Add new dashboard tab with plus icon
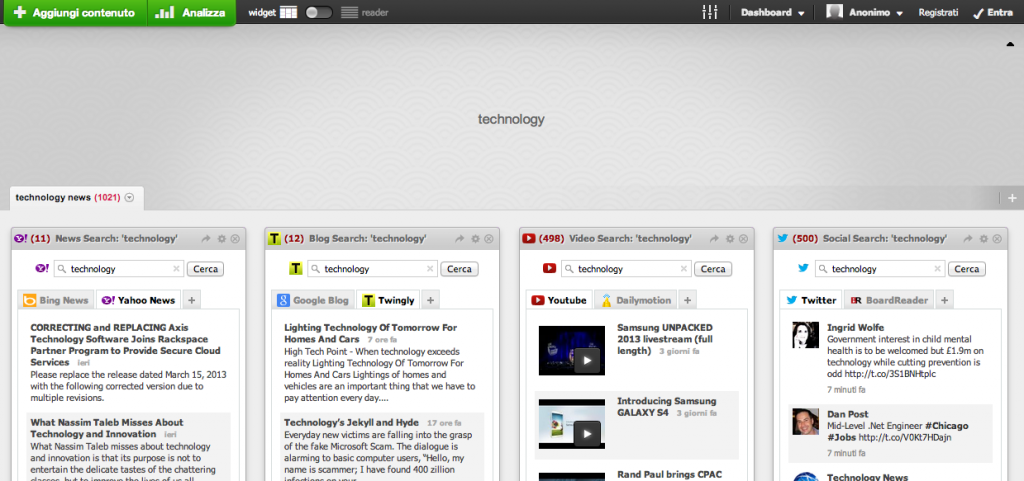This screenshot has height=481, width=1024. click(x=1011, y=198)
